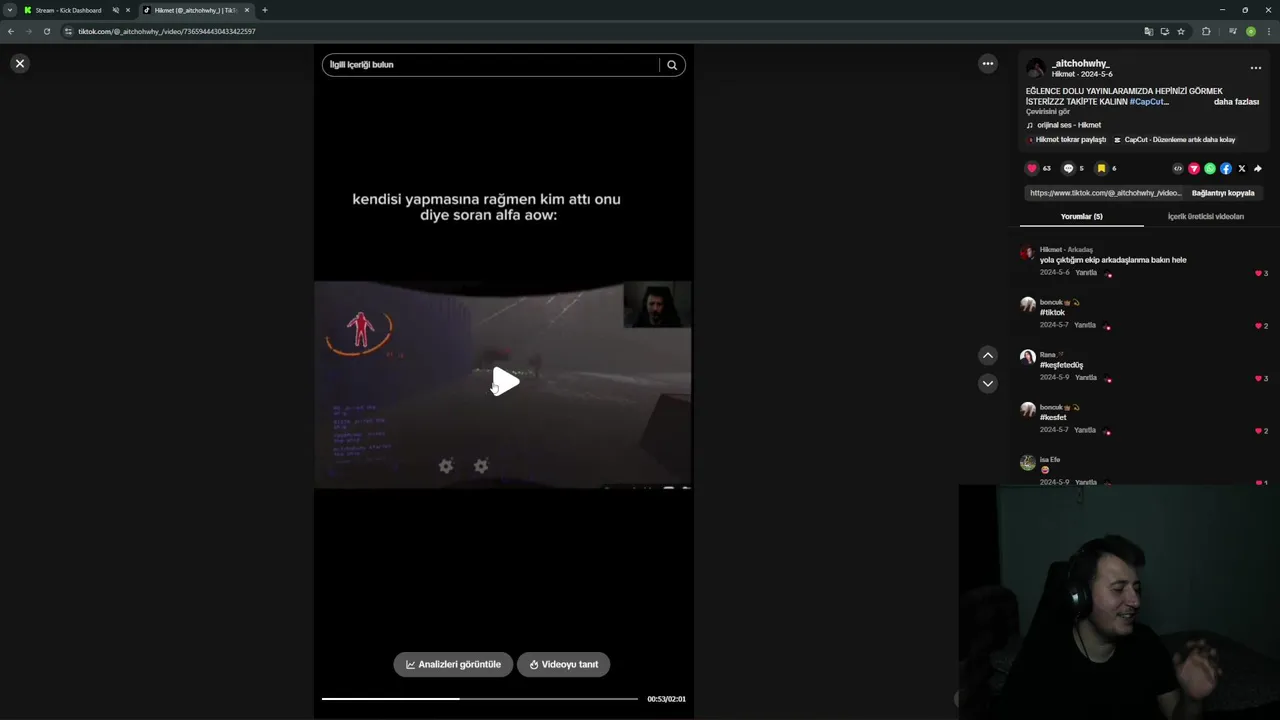Click Yanıtla under Rana's comment
1280x720 pixels.
click(x=1086, y=377)
